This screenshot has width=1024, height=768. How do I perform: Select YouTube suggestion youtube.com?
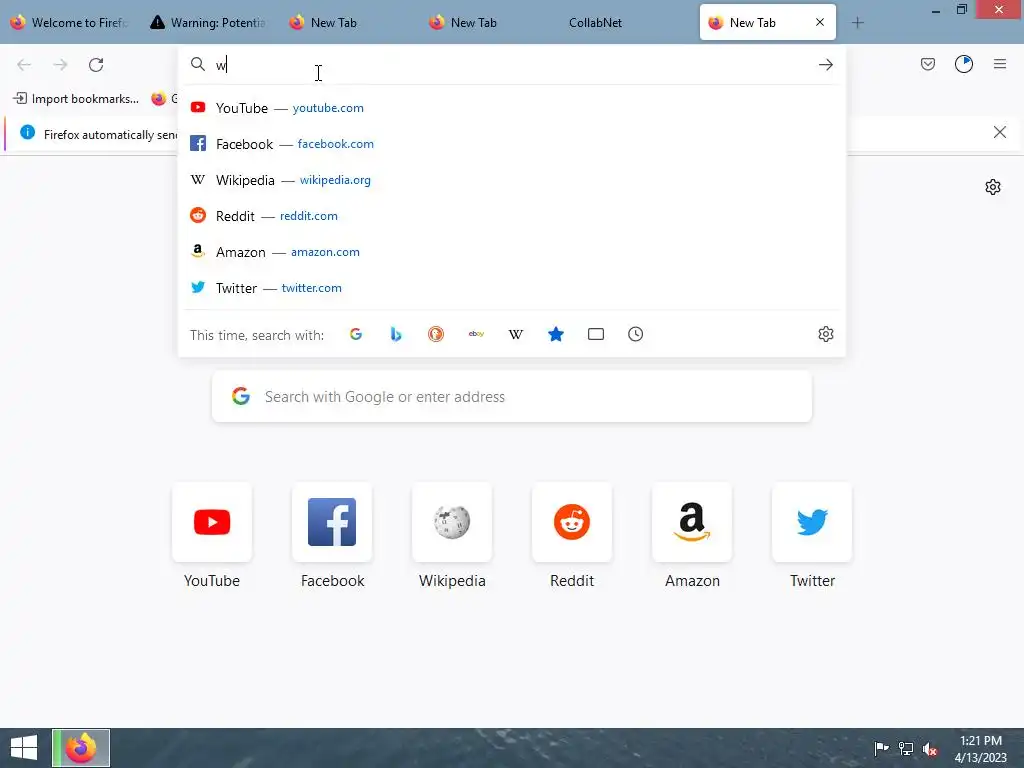click(511, 108)
